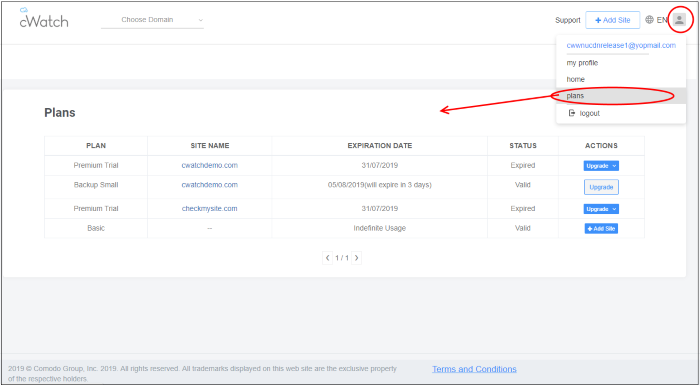
Task: Click the PLAN column header
Action: tap(96, 146)
